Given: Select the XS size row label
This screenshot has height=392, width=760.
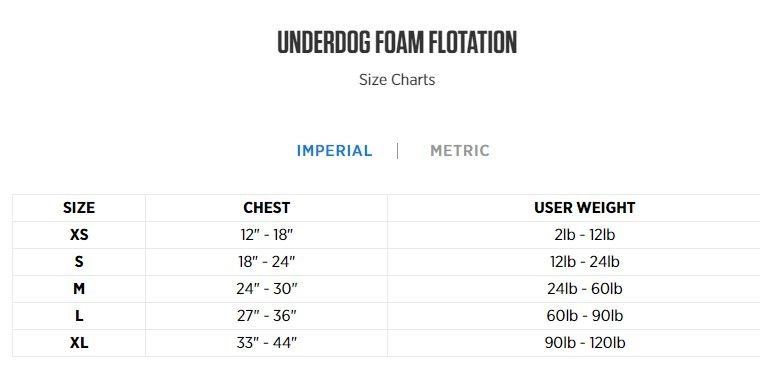Looking at the screenshot, I should 79,235.
